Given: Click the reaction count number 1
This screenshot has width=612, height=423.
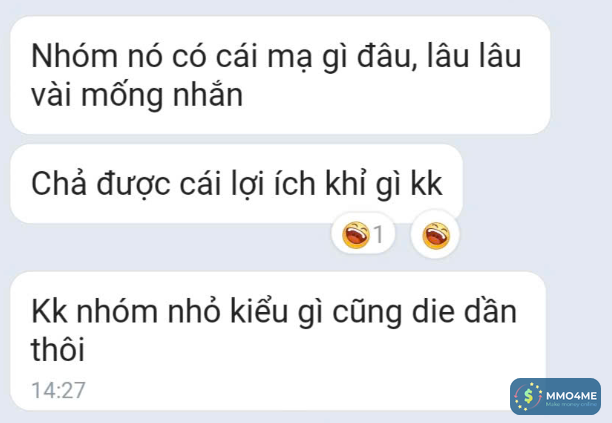Looking at the screenshot, I should [x=378, y=235].
